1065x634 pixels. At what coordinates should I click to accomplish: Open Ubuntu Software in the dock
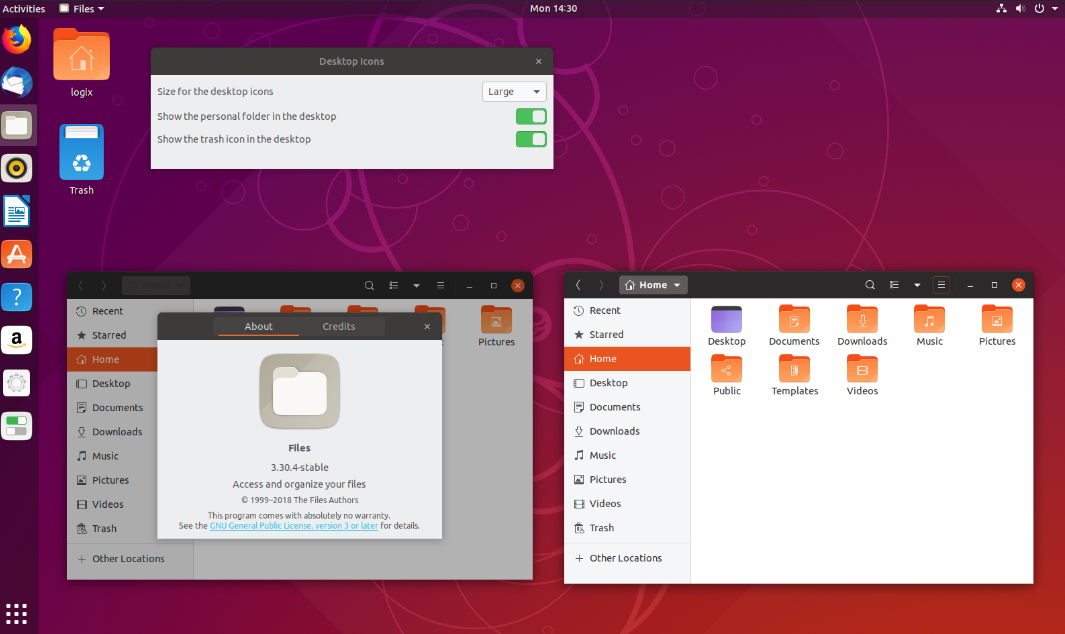[x=17, y=254]
